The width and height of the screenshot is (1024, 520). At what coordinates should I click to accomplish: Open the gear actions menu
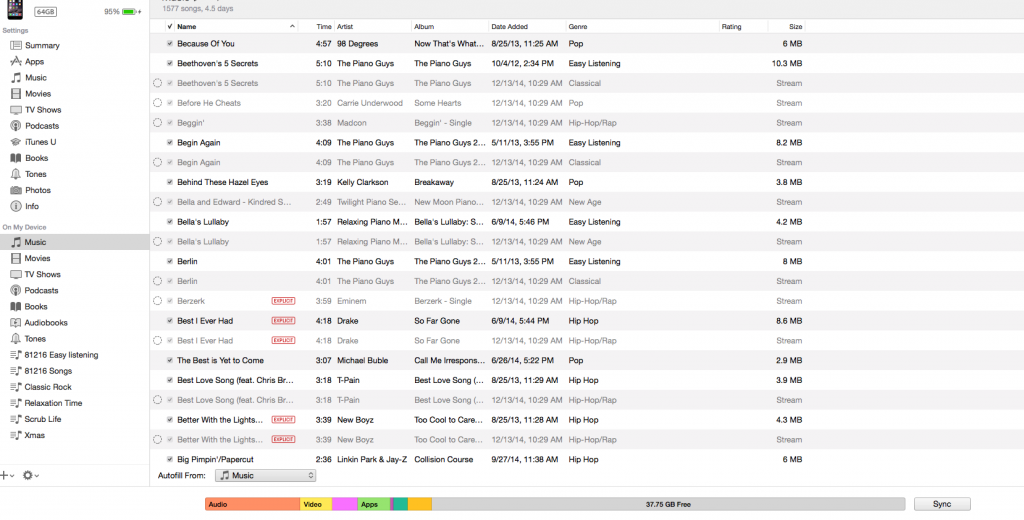coord(30,476)
